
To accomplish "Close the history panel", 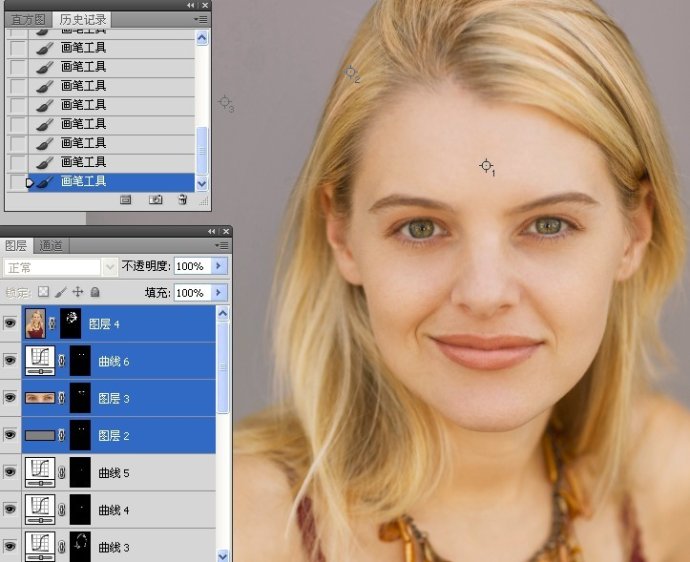I will 205,5.
